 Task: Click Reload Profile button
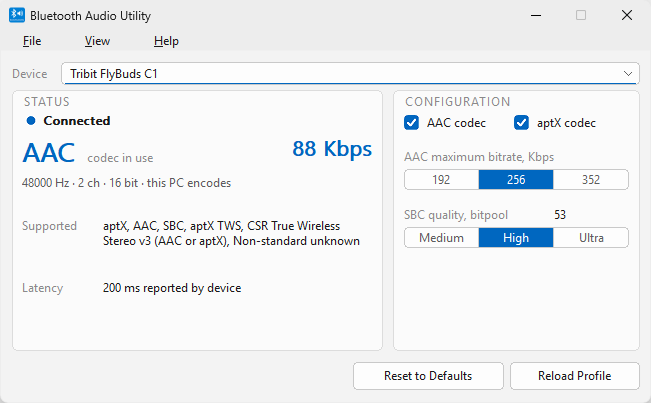[x=575, y=376]
